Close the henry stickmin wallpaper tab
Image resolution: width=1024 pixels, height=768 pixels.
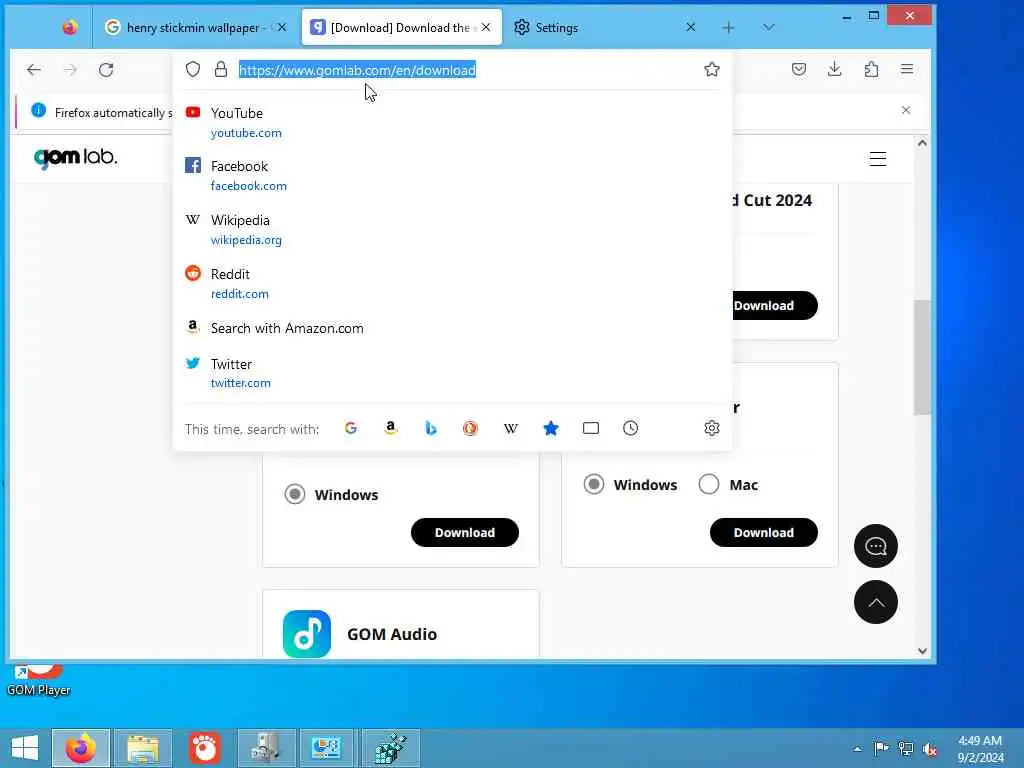click(x=282, y=27)
